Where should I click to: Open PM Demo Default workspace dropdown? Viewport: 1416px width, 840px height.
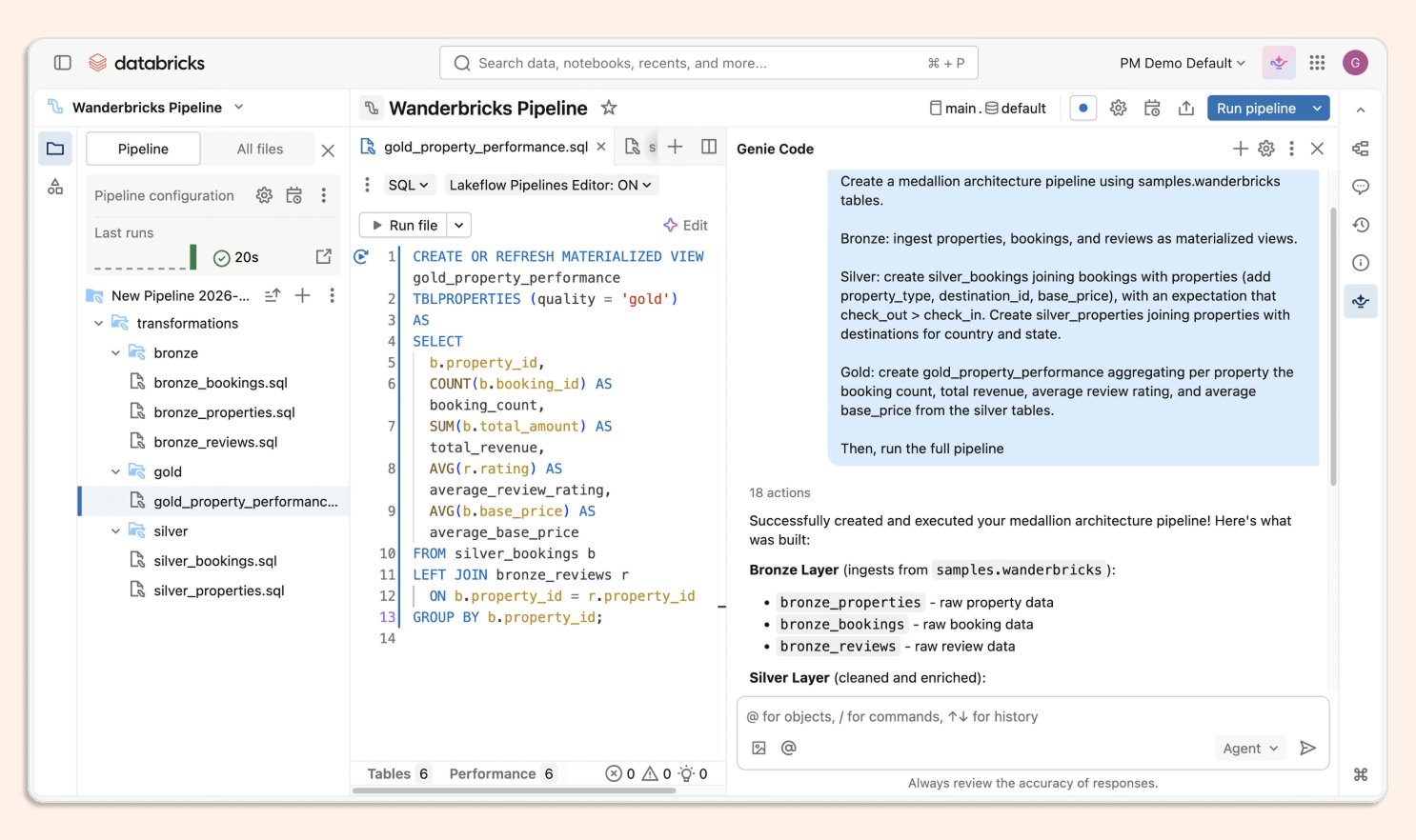point(1183,63)
